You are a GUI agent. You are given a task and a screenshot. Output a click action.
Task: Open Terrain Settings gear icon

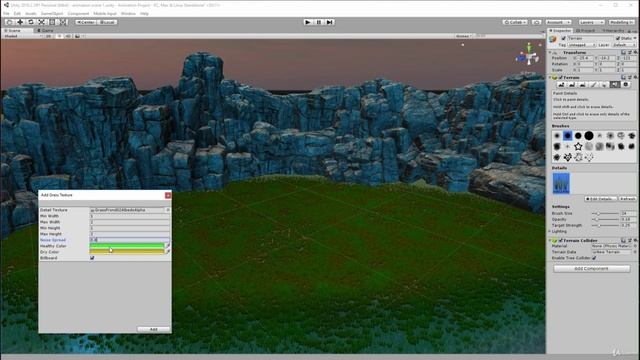[x=625, y=84]
